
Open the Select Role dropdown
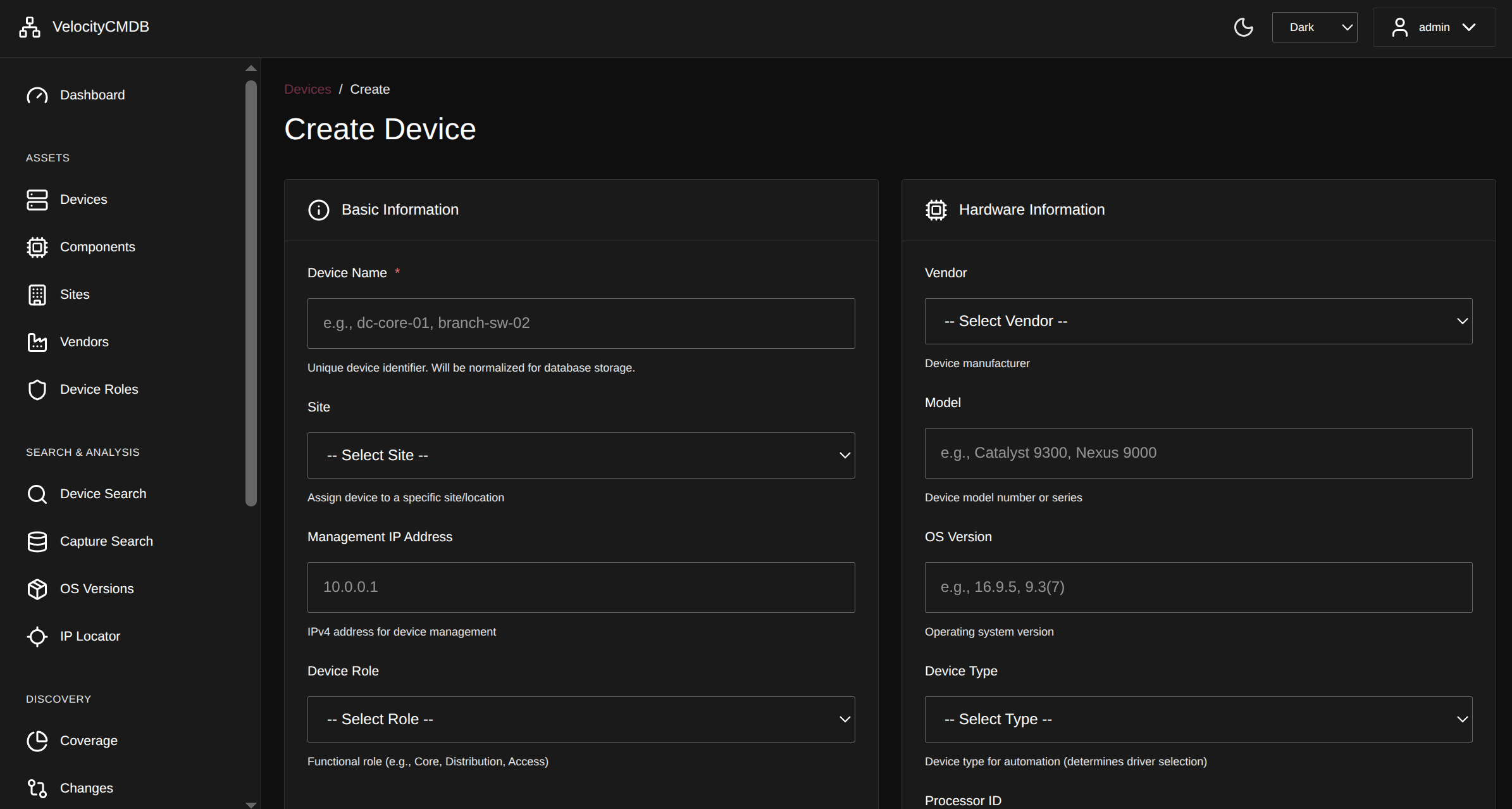tap(581, 719)
